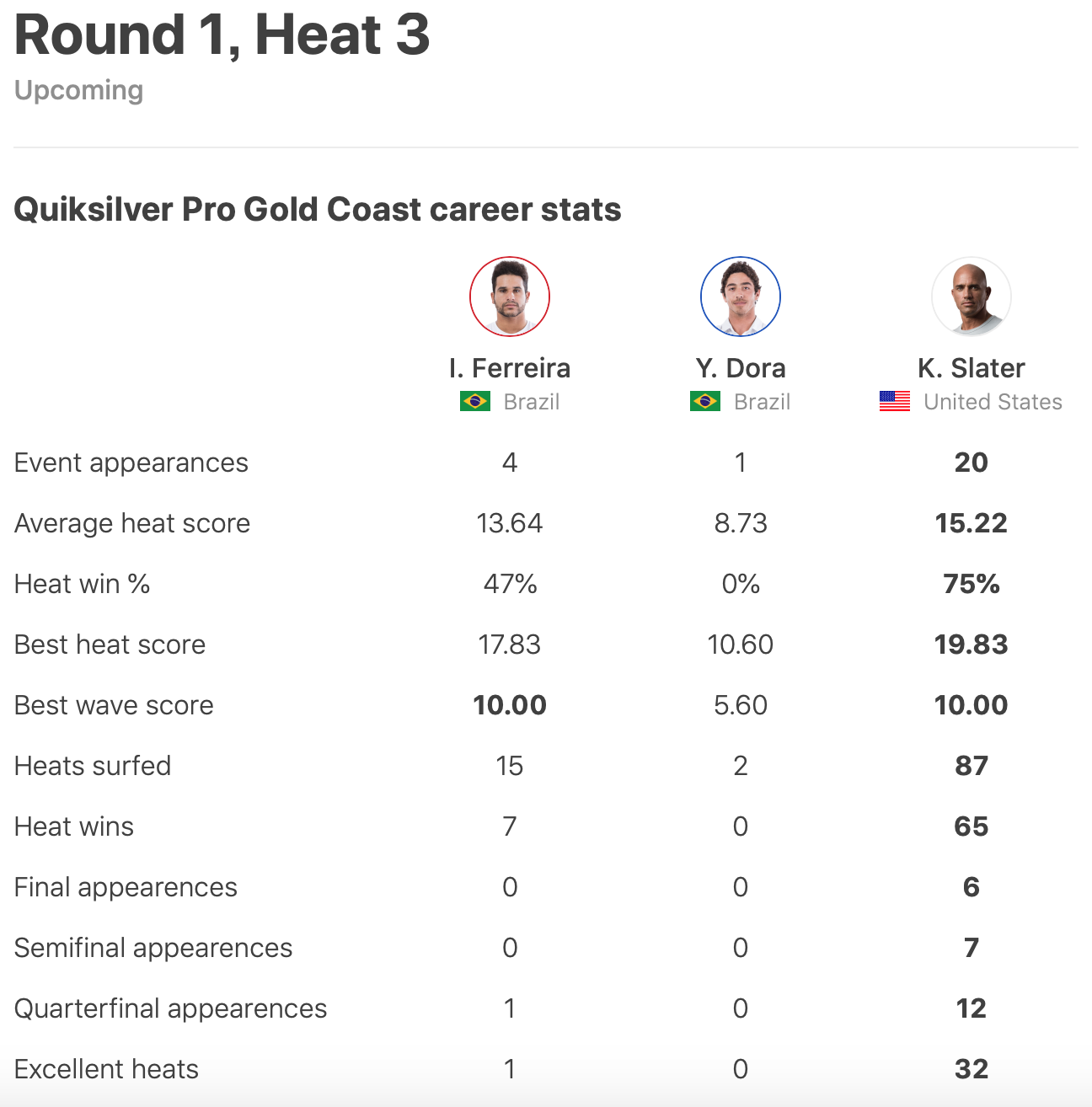
Task: Click the United States country text
Action: point(993,402)
